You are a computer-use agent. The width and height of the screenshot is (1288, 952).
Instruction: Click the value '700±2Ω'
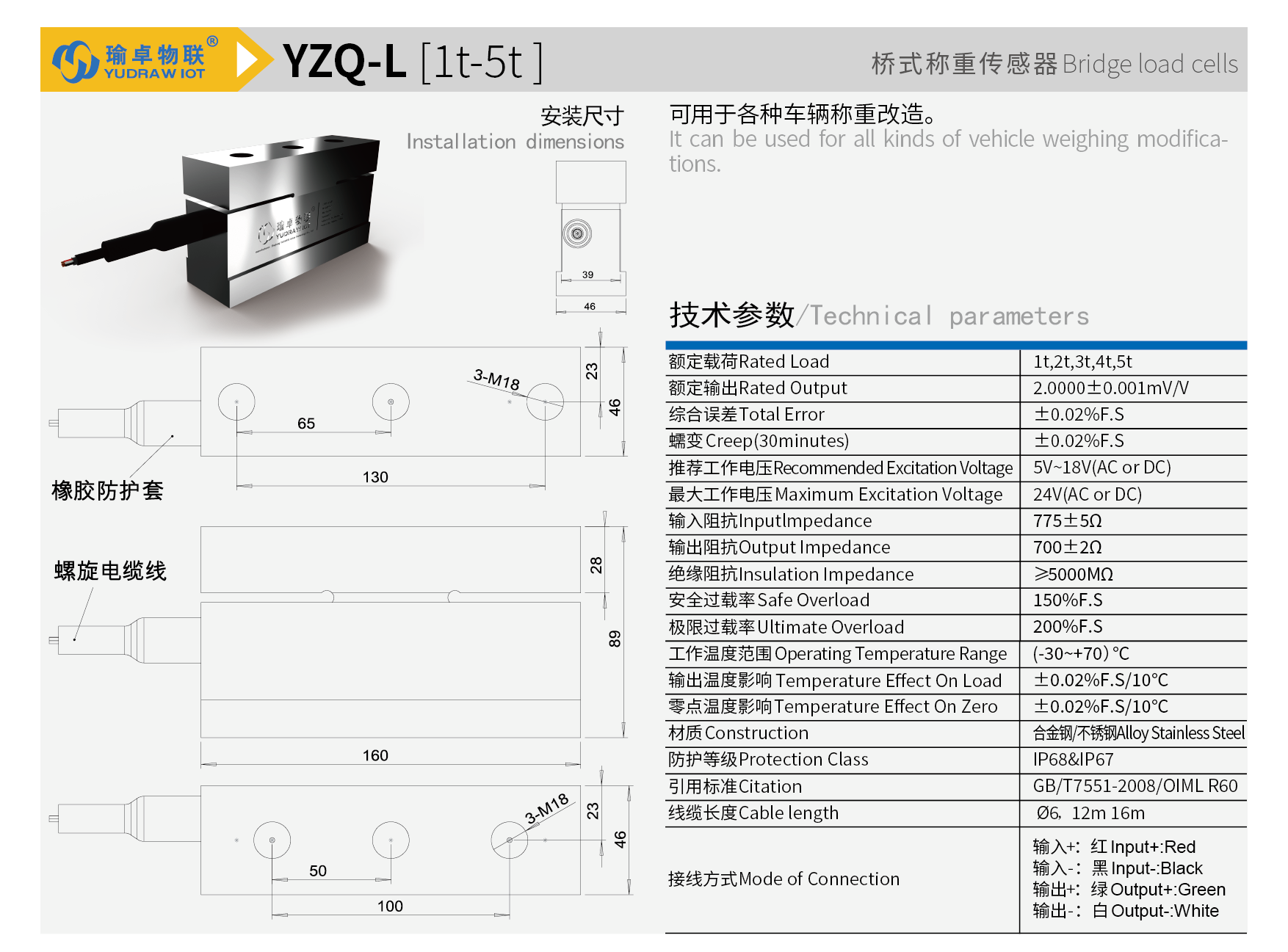coord(1067,547)
